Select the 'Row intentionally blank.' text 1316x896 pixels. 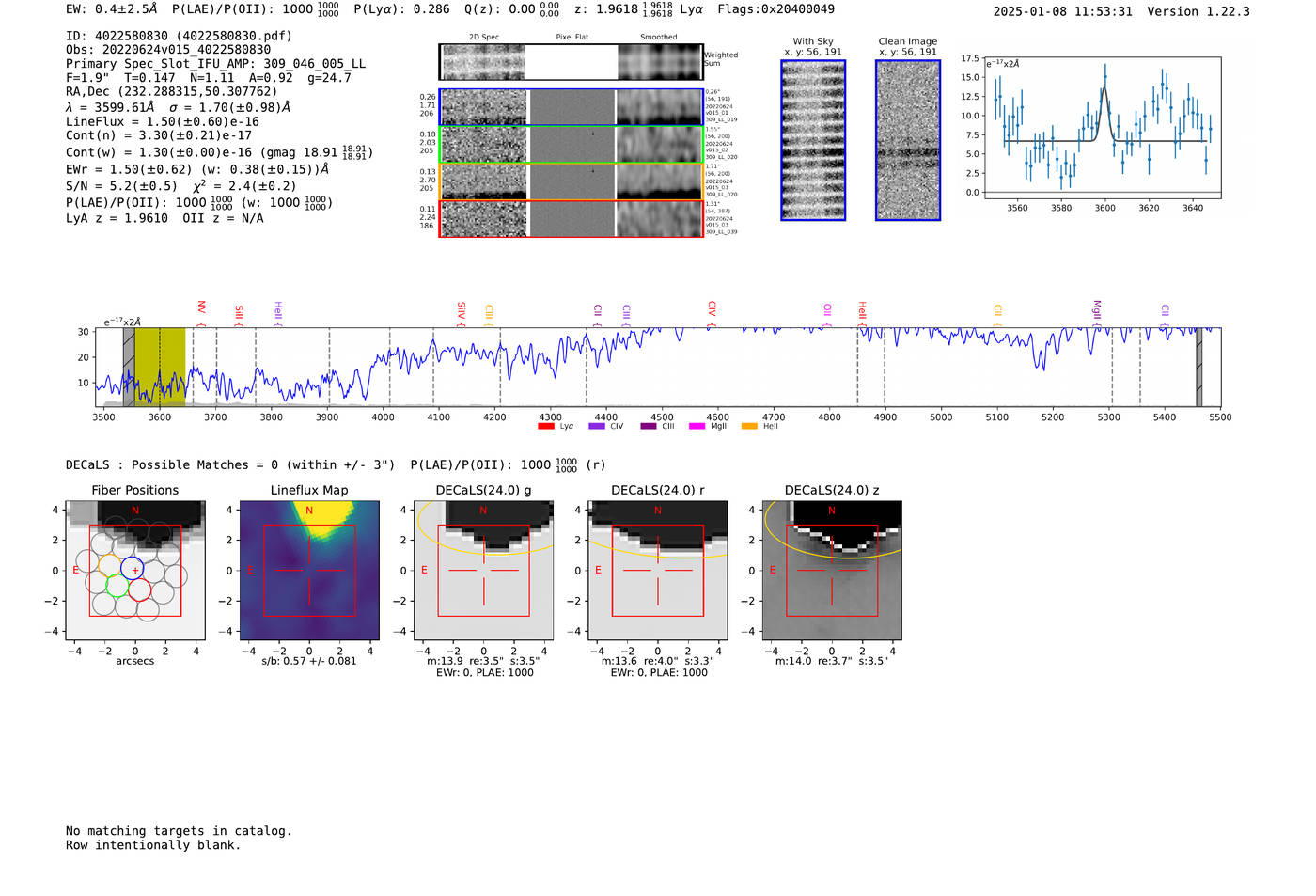153,845
